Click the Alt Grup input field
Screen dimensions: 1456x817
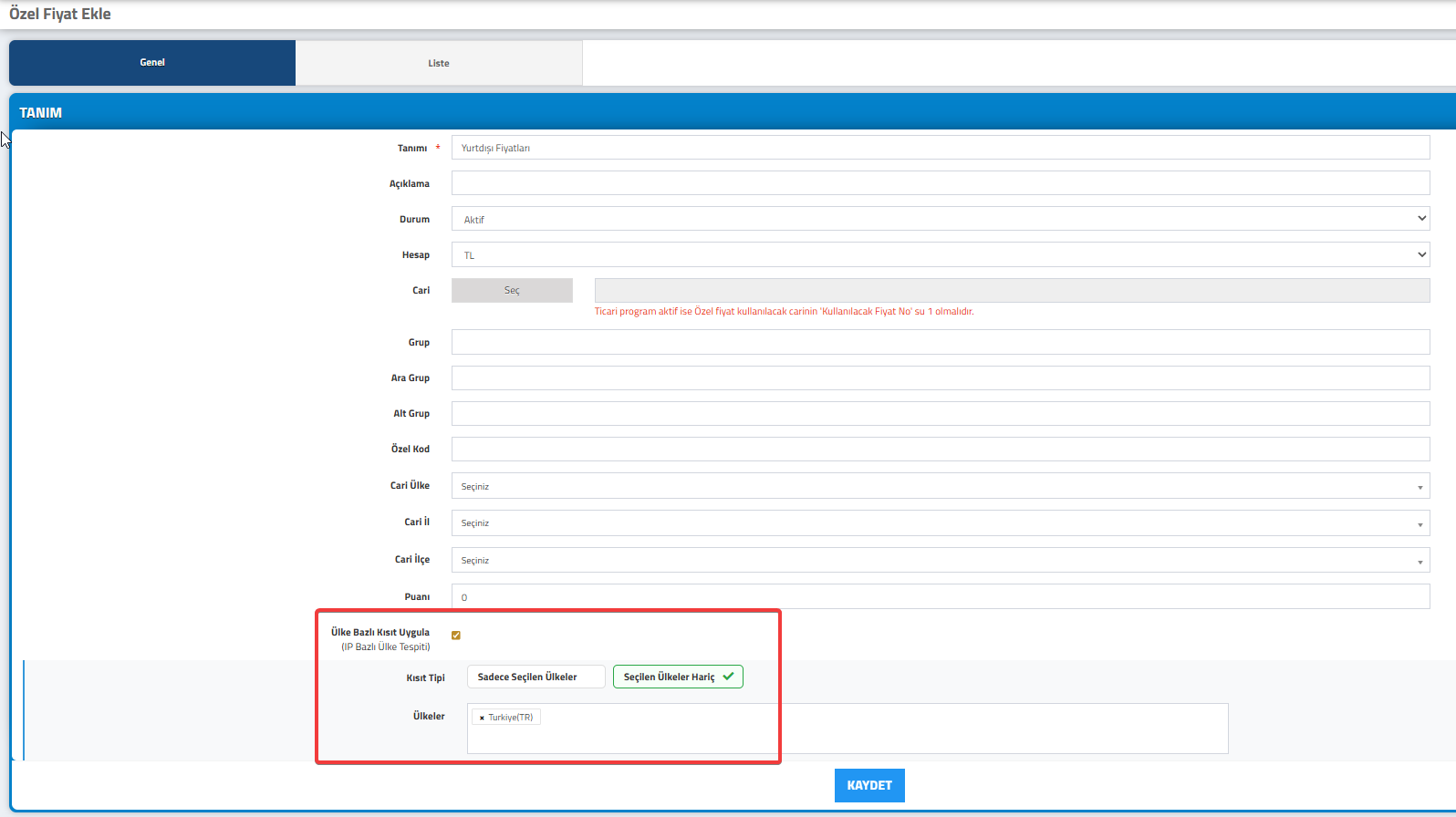(940, 413)
